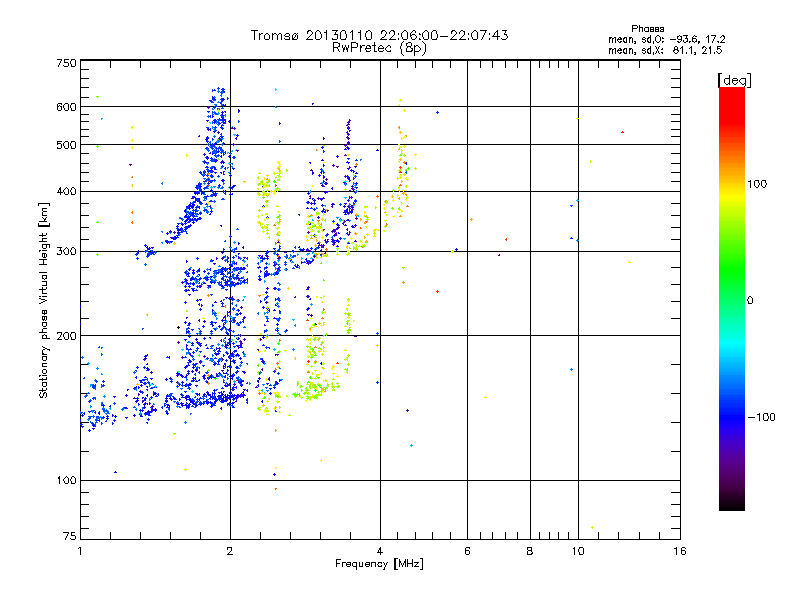This screenshot has height=600, width=800.
Task: Click the '10' x-axis tick label
Action: [578, 551]
